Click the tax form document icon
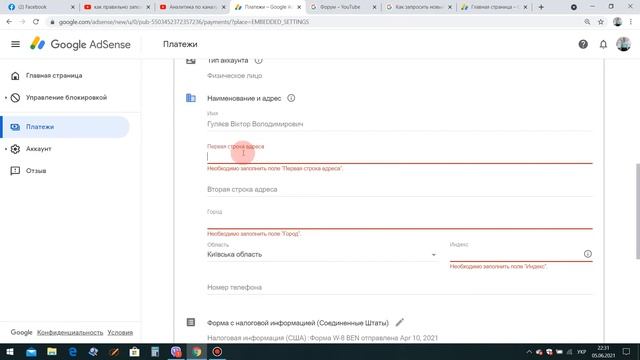640x360 pixels. pos(191,322)
